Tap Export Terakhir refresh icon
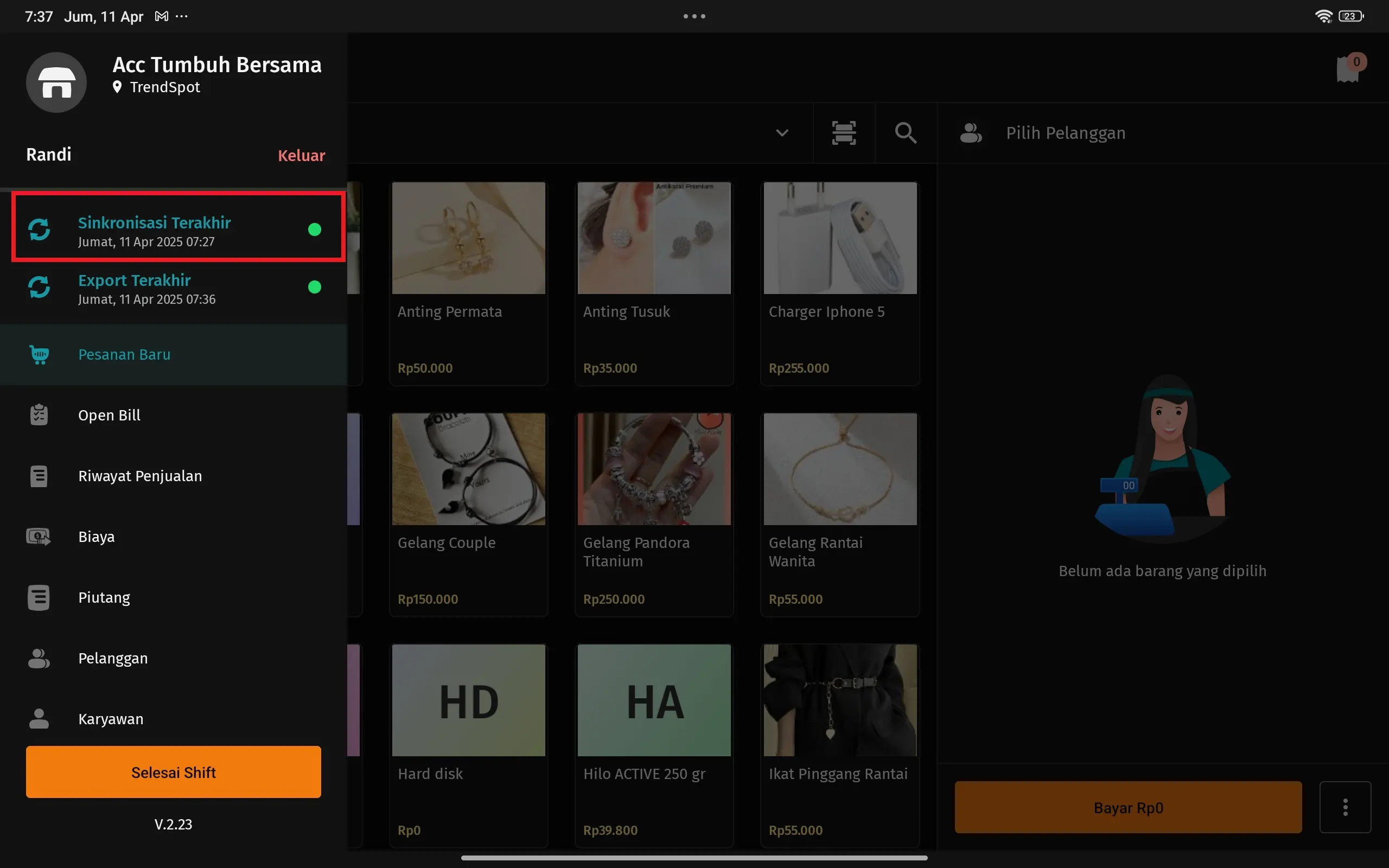This screenshot has height=868, width=1389. point(39,287)
